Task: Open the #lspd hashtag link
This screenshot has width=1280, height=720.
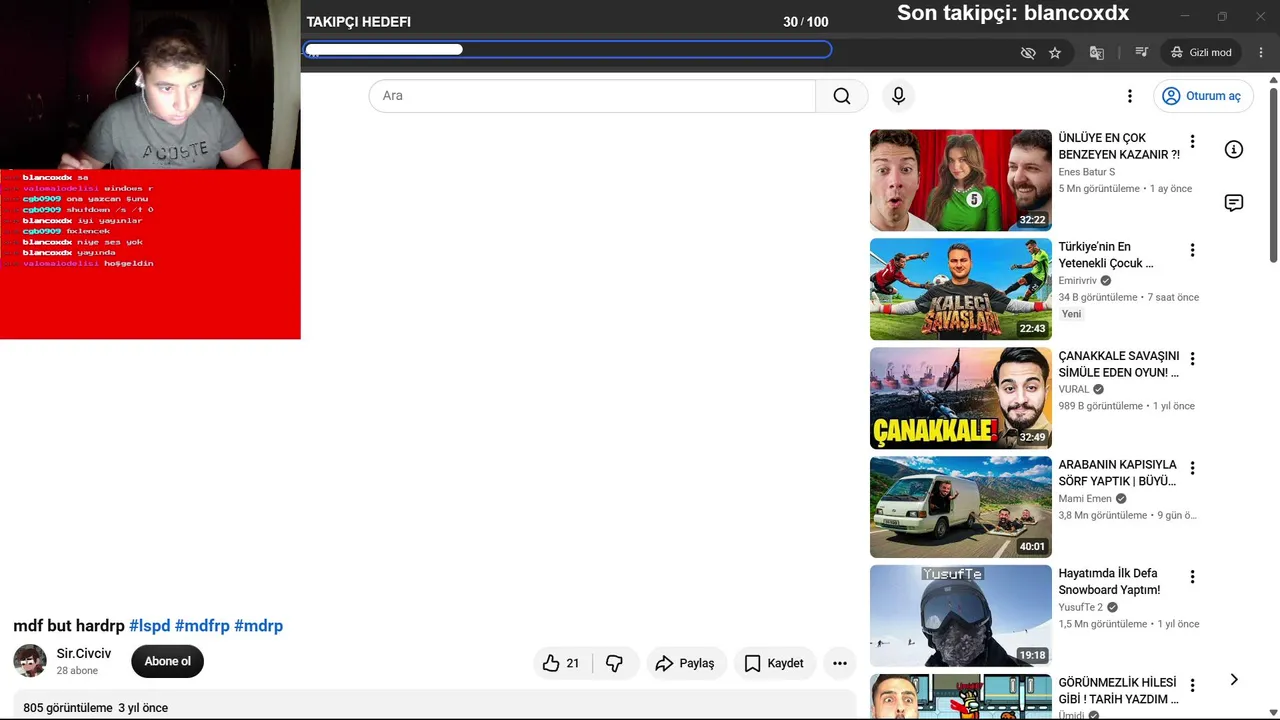Action: pos(150,626)
